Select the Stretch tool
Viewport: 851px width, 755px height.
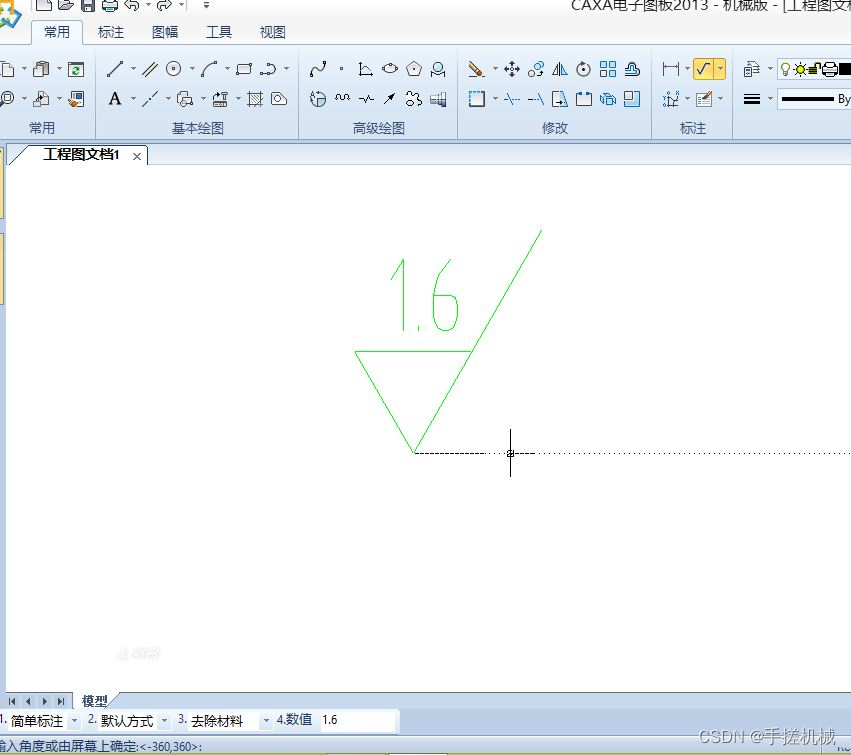point(560,99)
